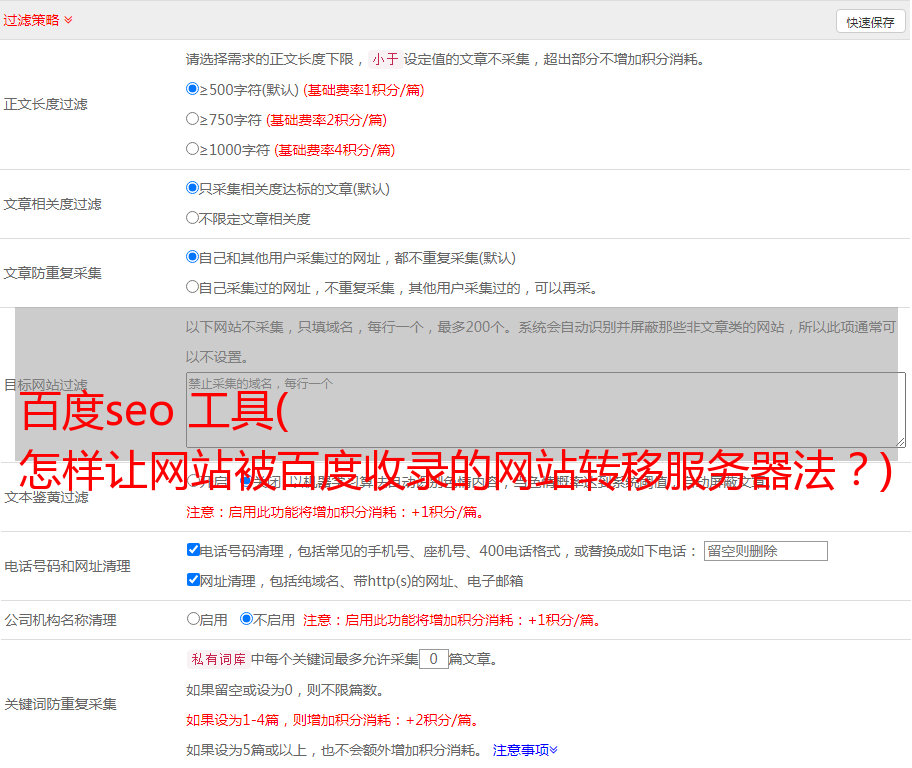Click the 正文长度过滤 row label
912x768 pixels.
[x=45, y=104]
